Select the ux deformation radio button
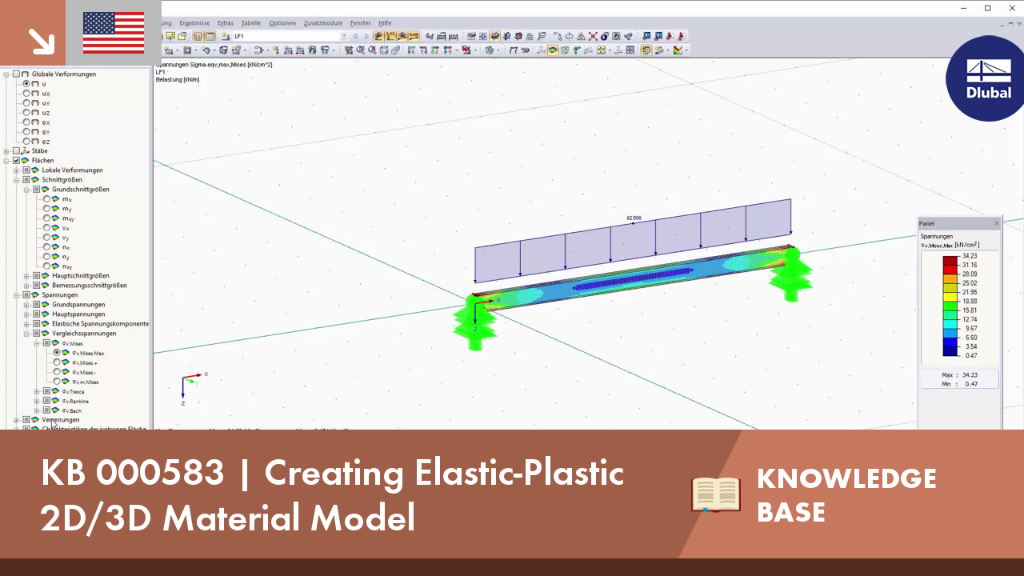This screenshot has width=1024, height=576. (x=27, y=93)
